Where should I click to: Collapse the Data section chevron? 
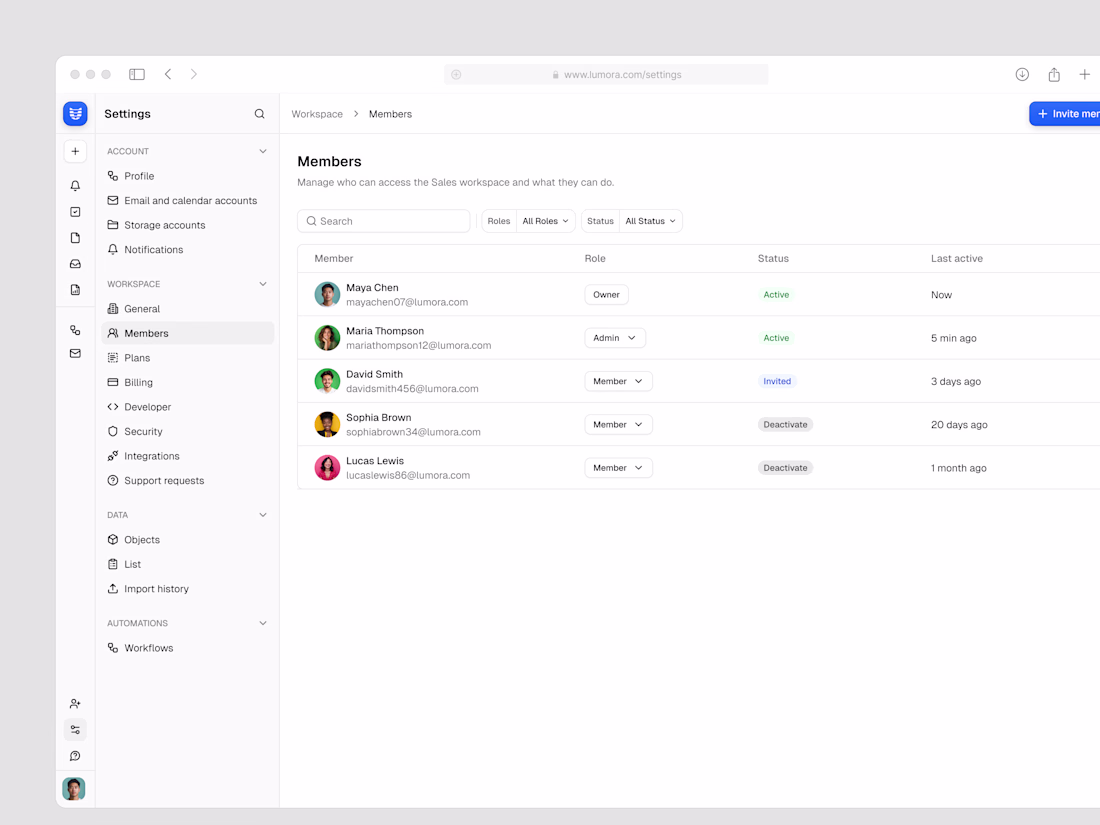tap(263, 515)
